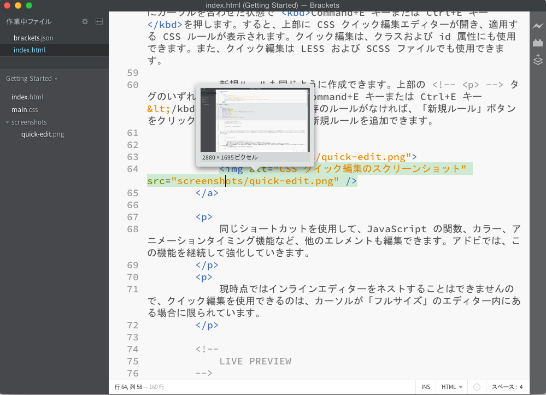Open the HTML language mode dropdown
The height and width of the screenshot is (395, 546).
tap(452, 387)
